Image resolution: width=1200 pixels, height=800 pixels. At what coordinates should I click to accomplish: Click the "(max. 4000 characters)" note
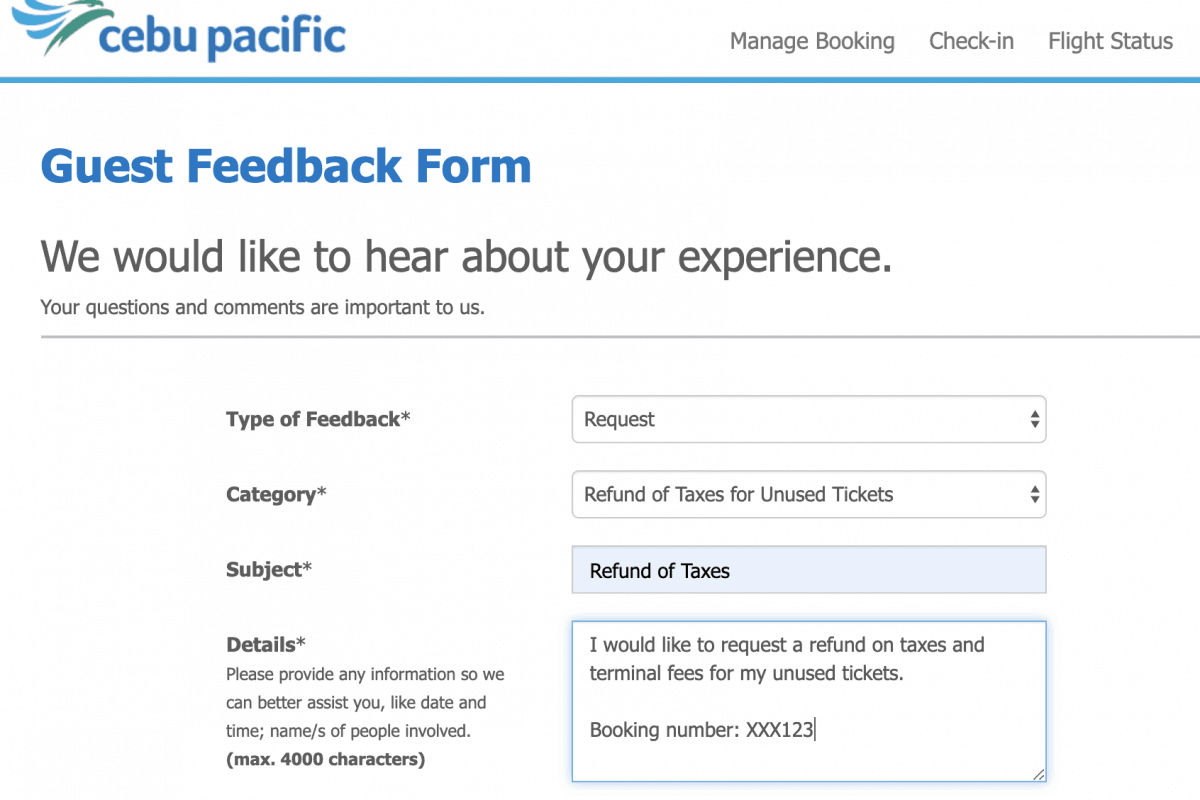325,760
